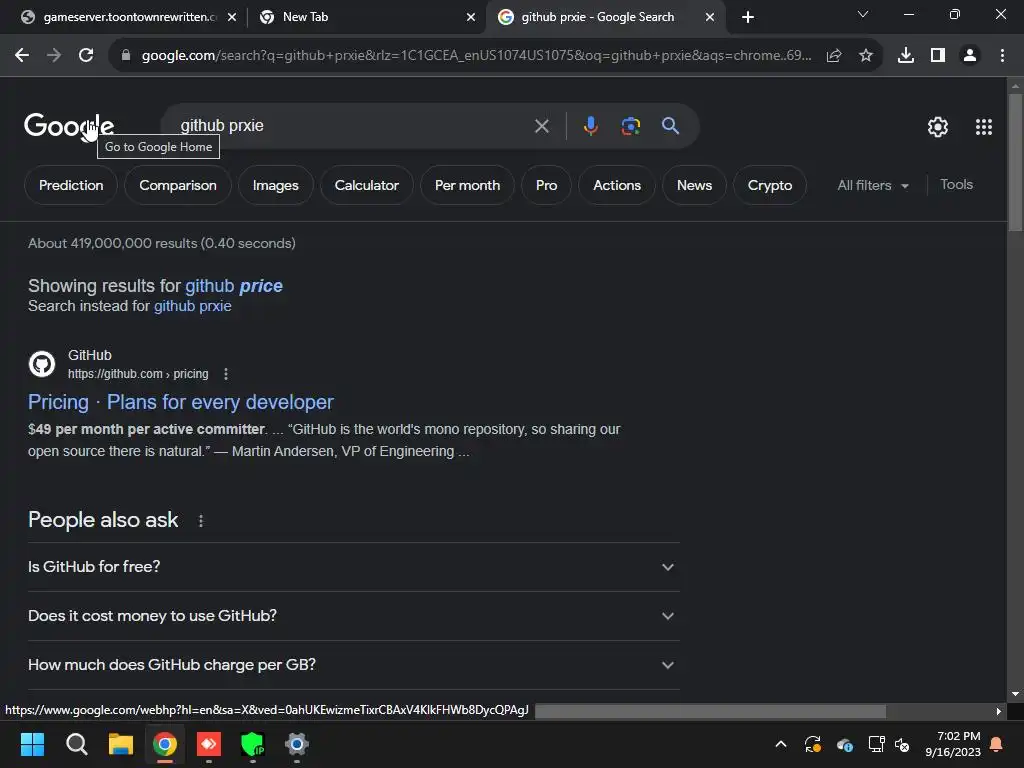Open Chrome profile avatar

(x=970, y=56)
